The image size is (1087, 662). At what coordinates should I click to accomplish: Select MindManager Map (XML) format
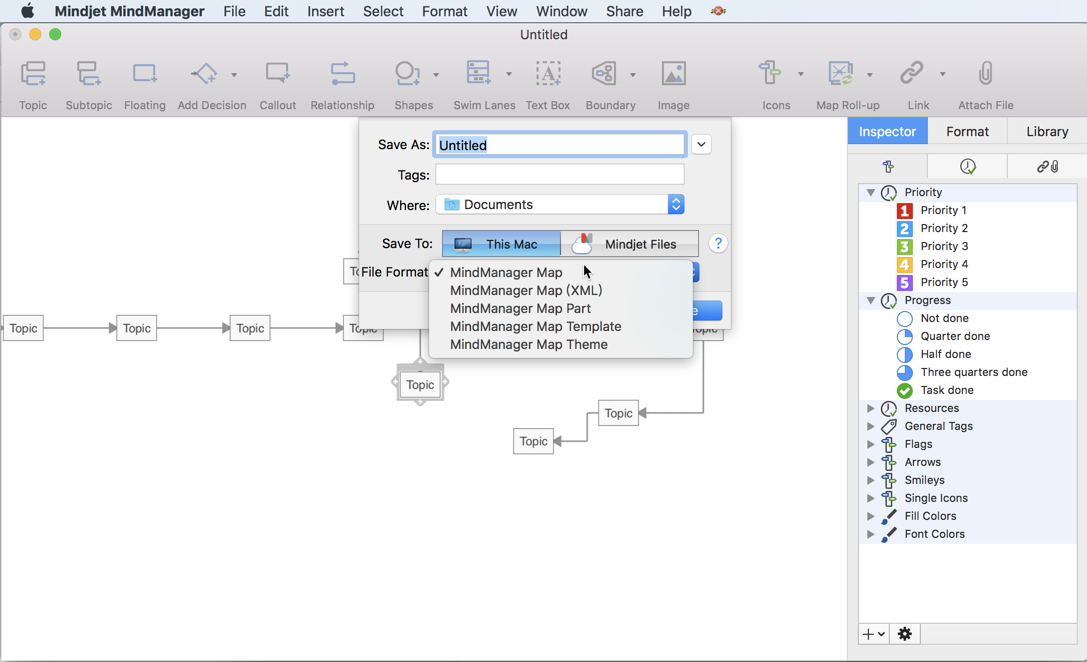pyautogui.click(x=561, y=290)
